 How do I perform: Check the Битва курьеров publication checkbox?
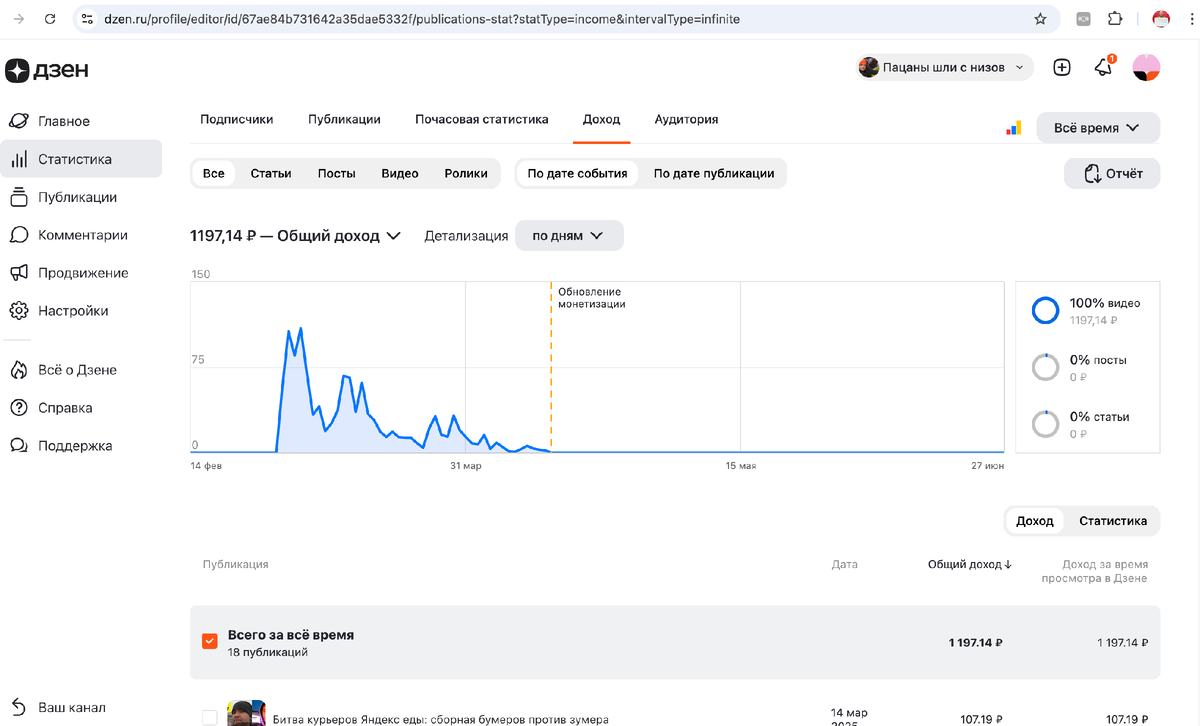point(210,717)
